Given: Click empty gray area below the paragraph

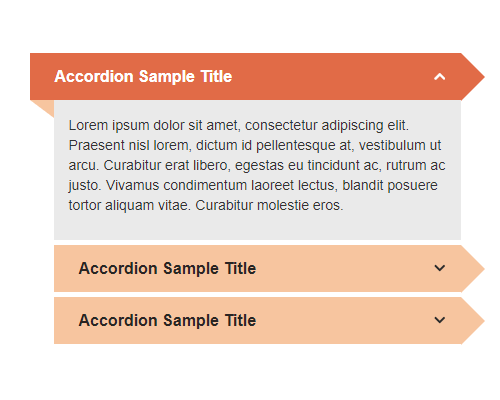Looking at the screenshot, I should pos(257,227).
